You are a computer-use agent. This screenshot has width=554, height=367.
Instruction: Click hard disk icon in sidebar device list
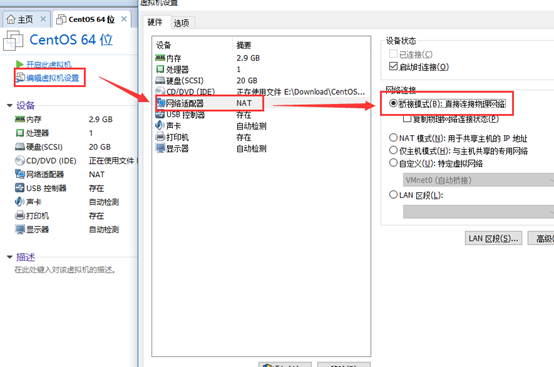[20, 147]
